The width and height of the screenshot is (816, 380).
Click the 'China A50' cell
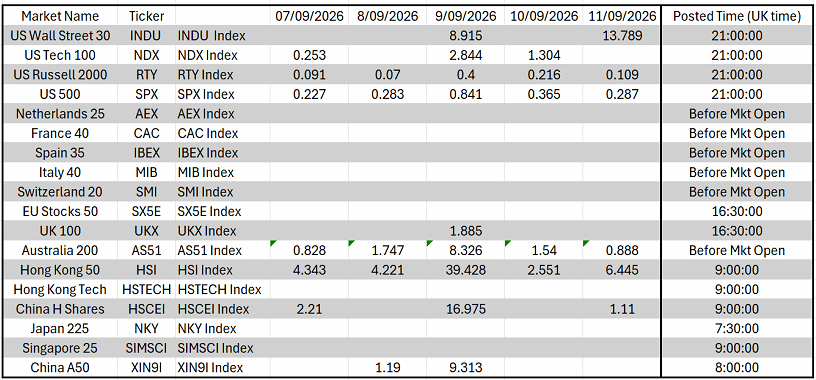click(x=59, y=368)
